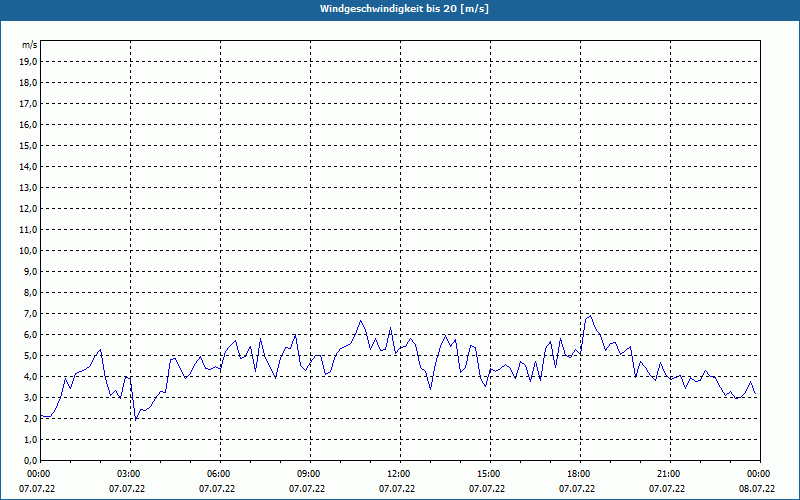Click the "18:00" time label
800x500 pixels.
[581, 474]
